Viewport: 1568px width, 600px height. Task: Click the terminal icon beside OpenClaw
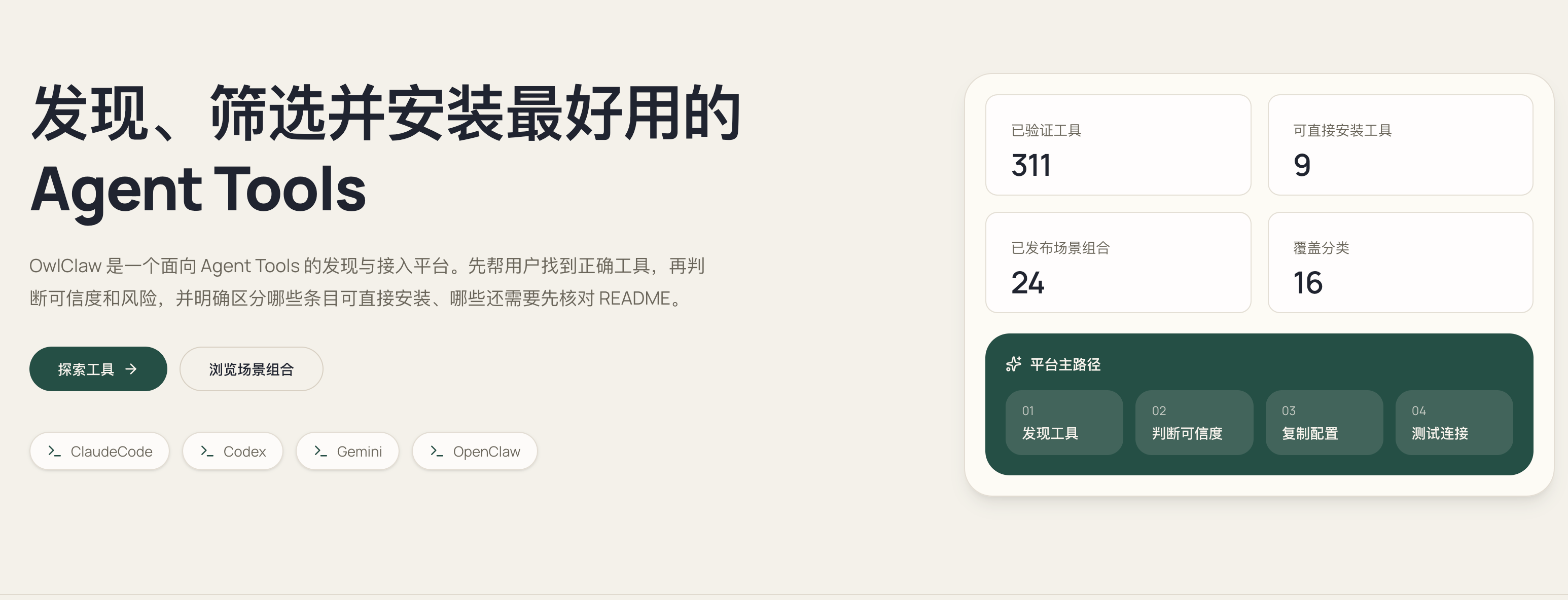(437, 451)
